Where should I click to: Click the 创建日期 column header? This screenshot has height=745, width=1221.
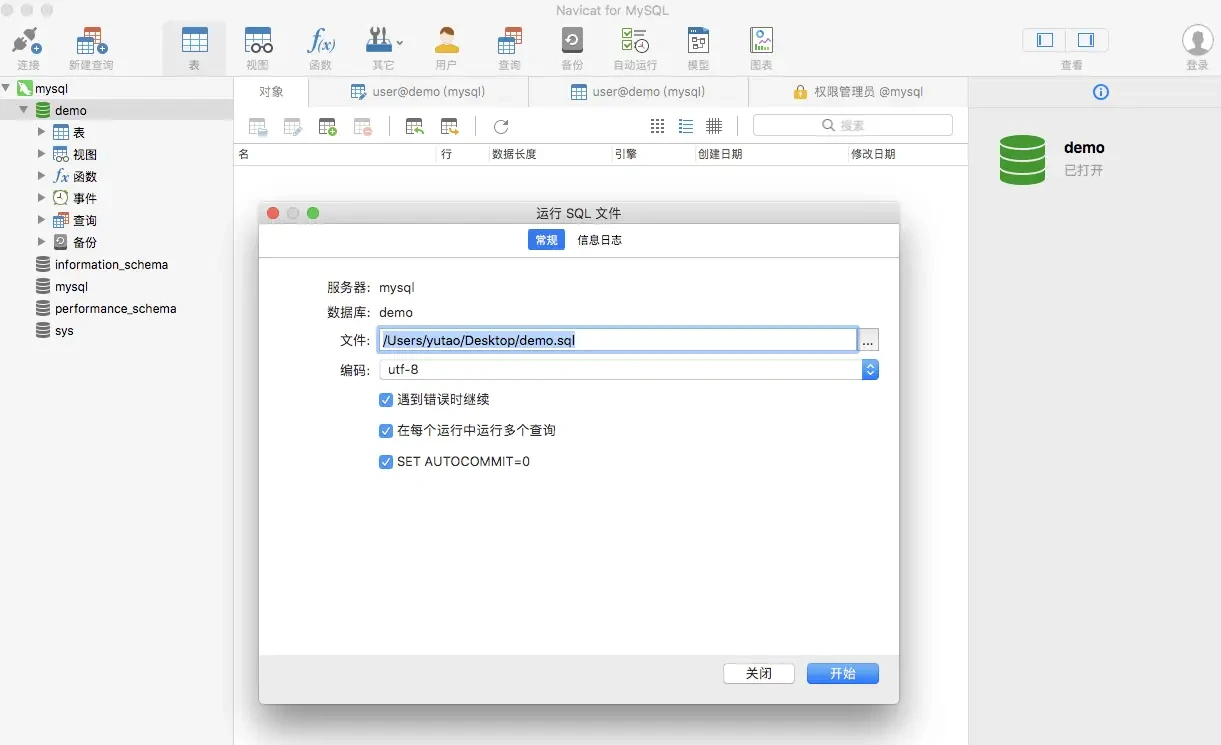[771, 155]
